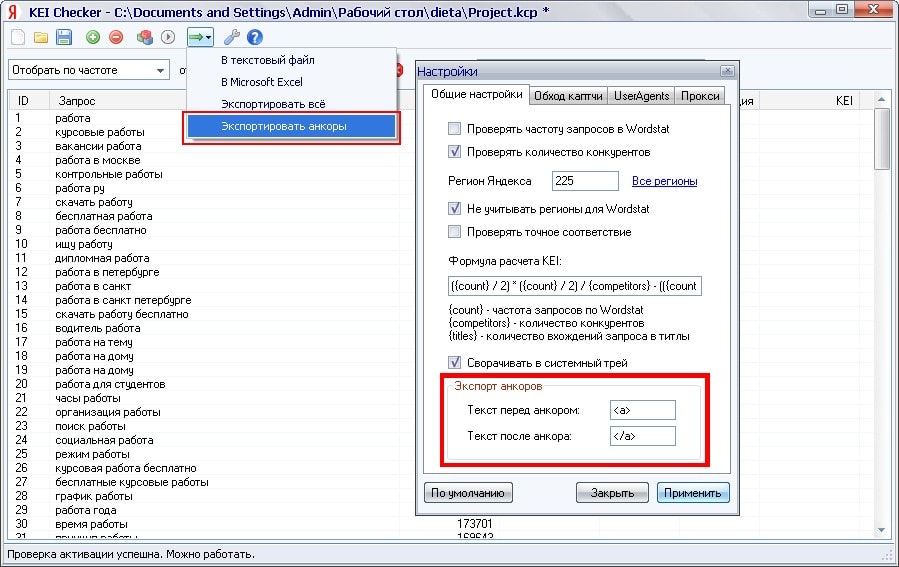Viewport: 899px width, 567px height.
Task: Sort by the ID column header
Action: pos(29,101)
